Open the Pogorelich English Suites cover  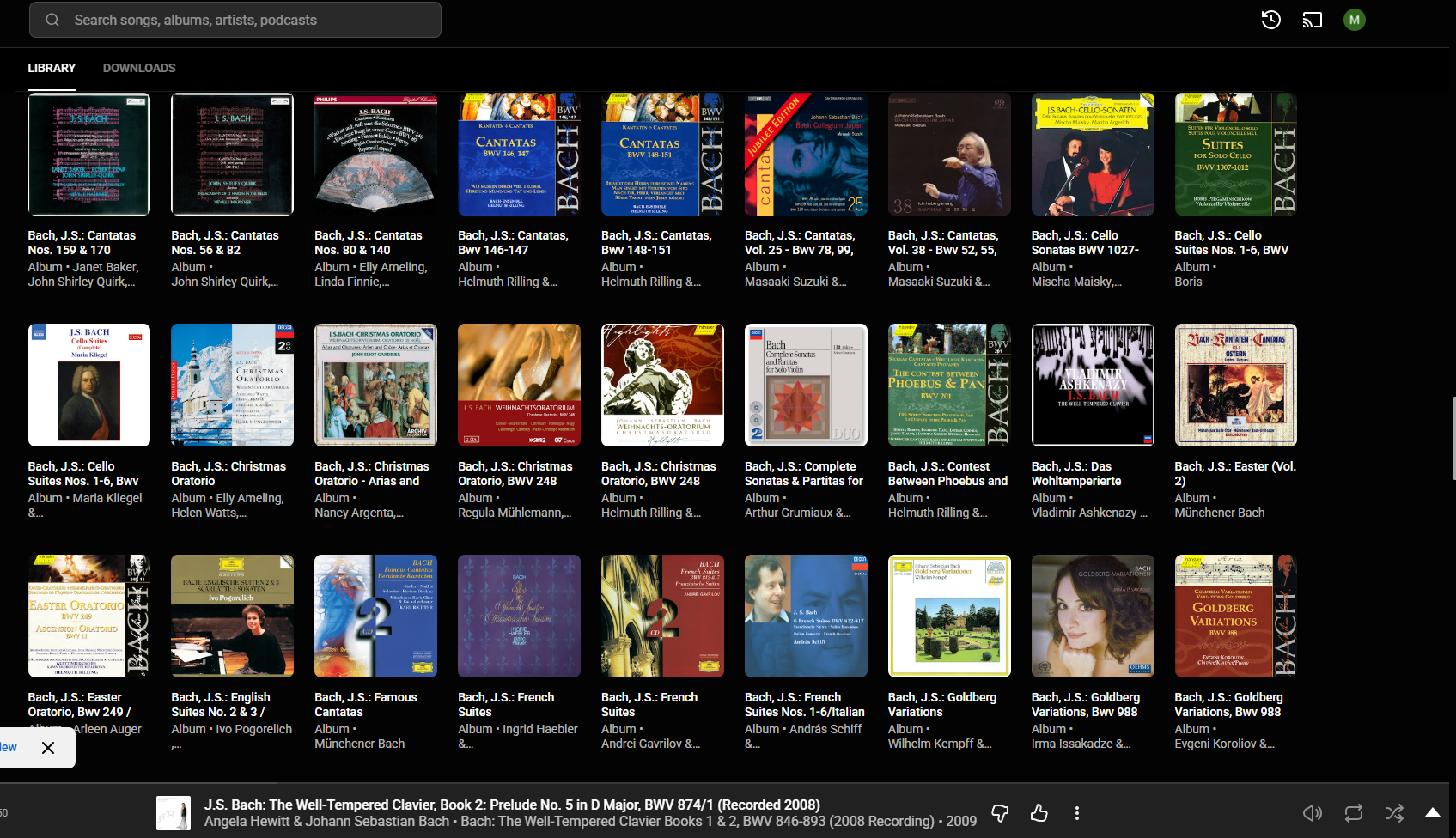(232, 616)
